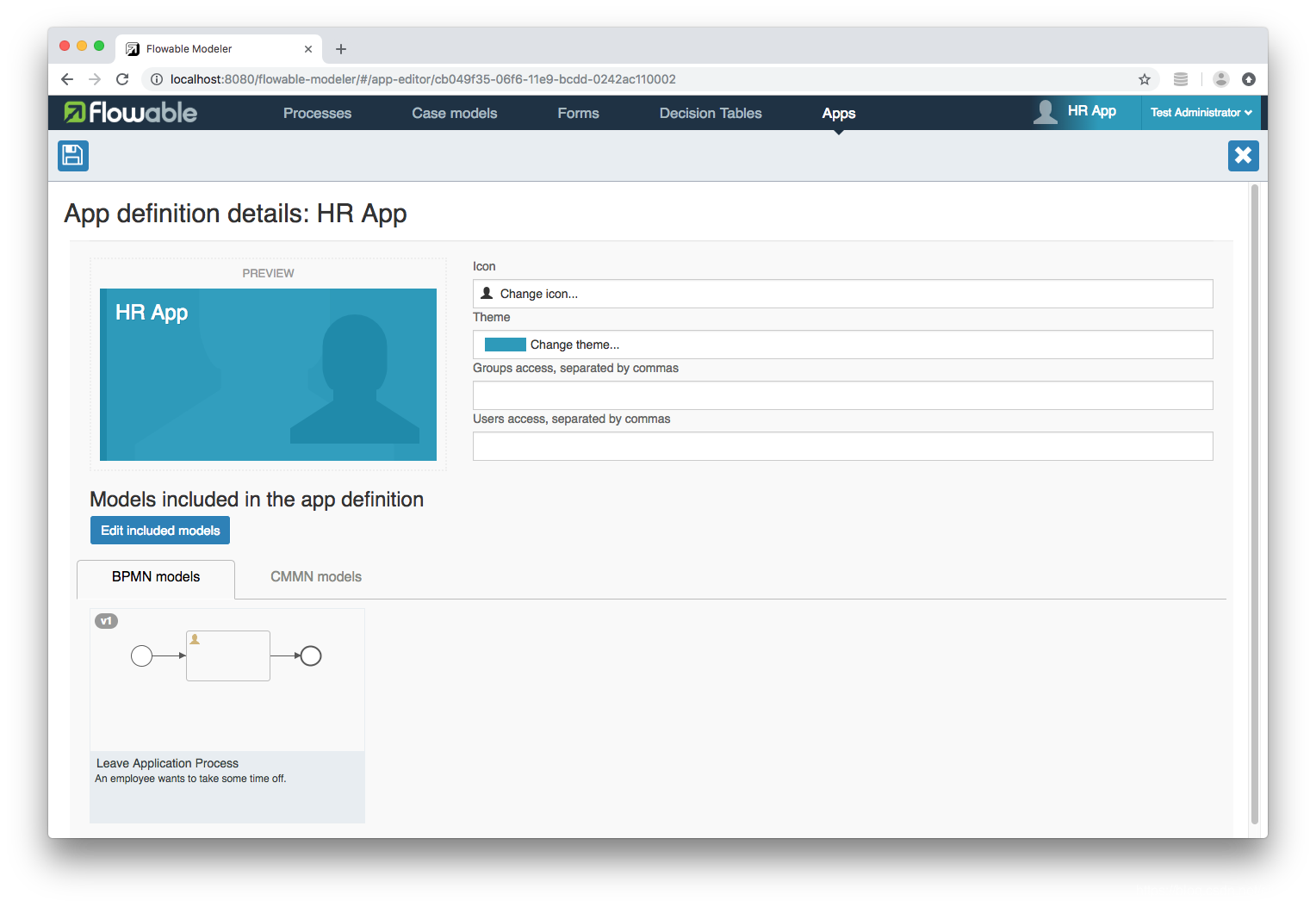
Task: Open the Case models menu
Action: tap(455, 113)
